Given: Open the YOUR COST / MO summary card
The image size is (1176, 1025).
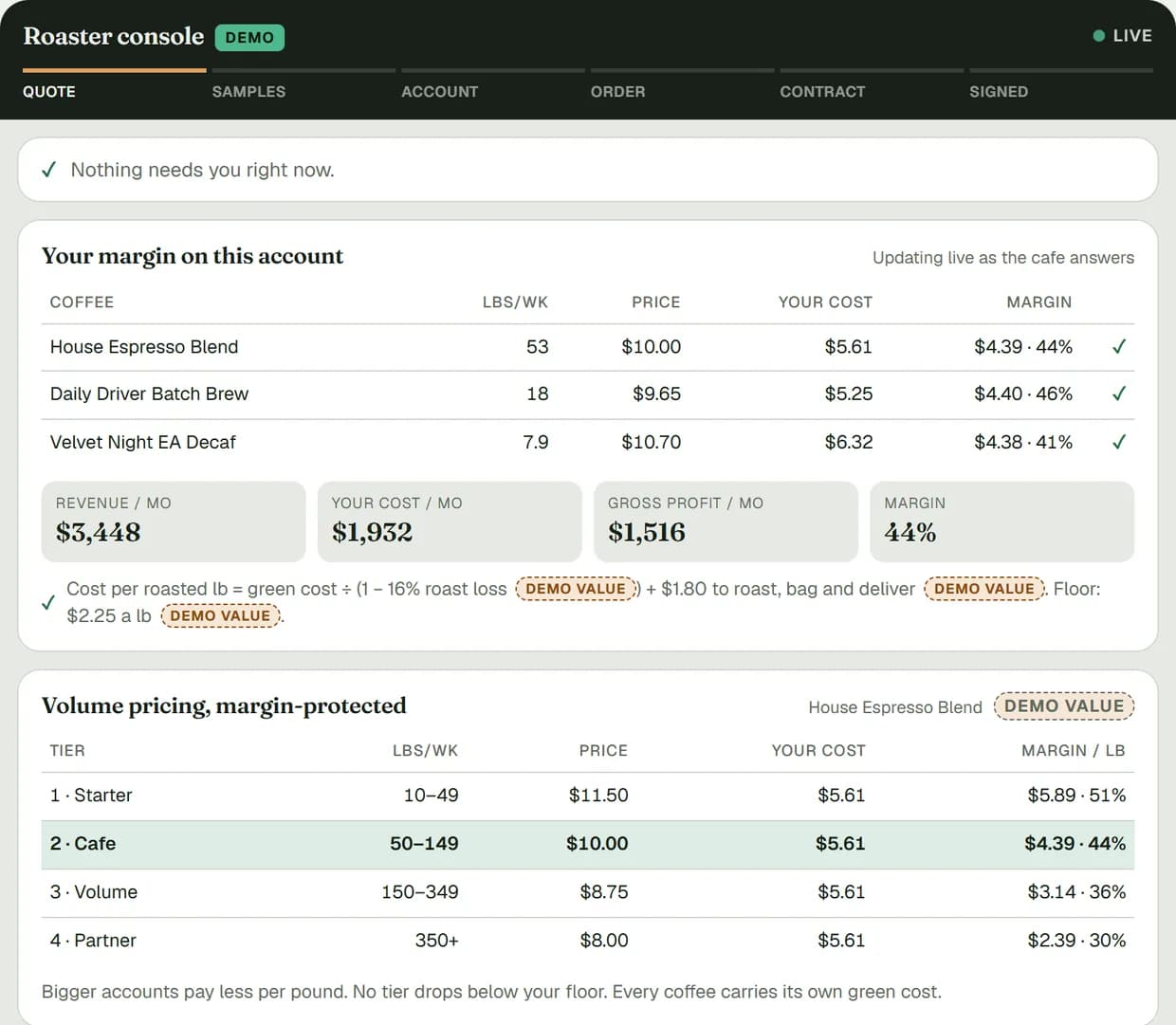Looking at the screenshot, I should coord(450,522).
